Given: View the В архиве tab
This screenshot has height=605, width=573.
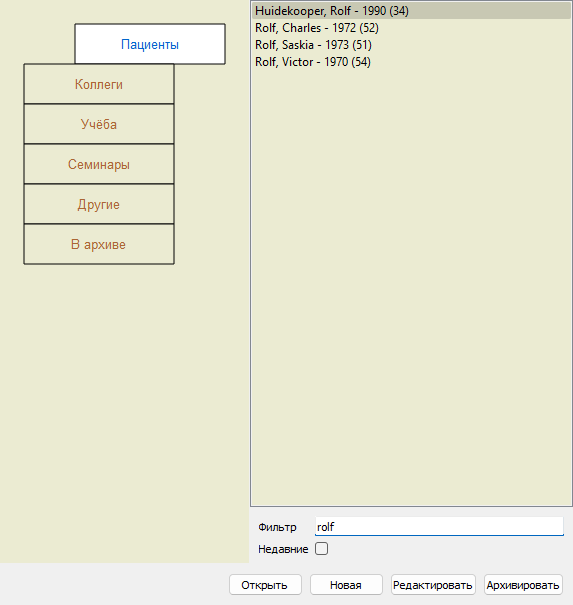Looking at the screenshot, I should coord(99,245).
